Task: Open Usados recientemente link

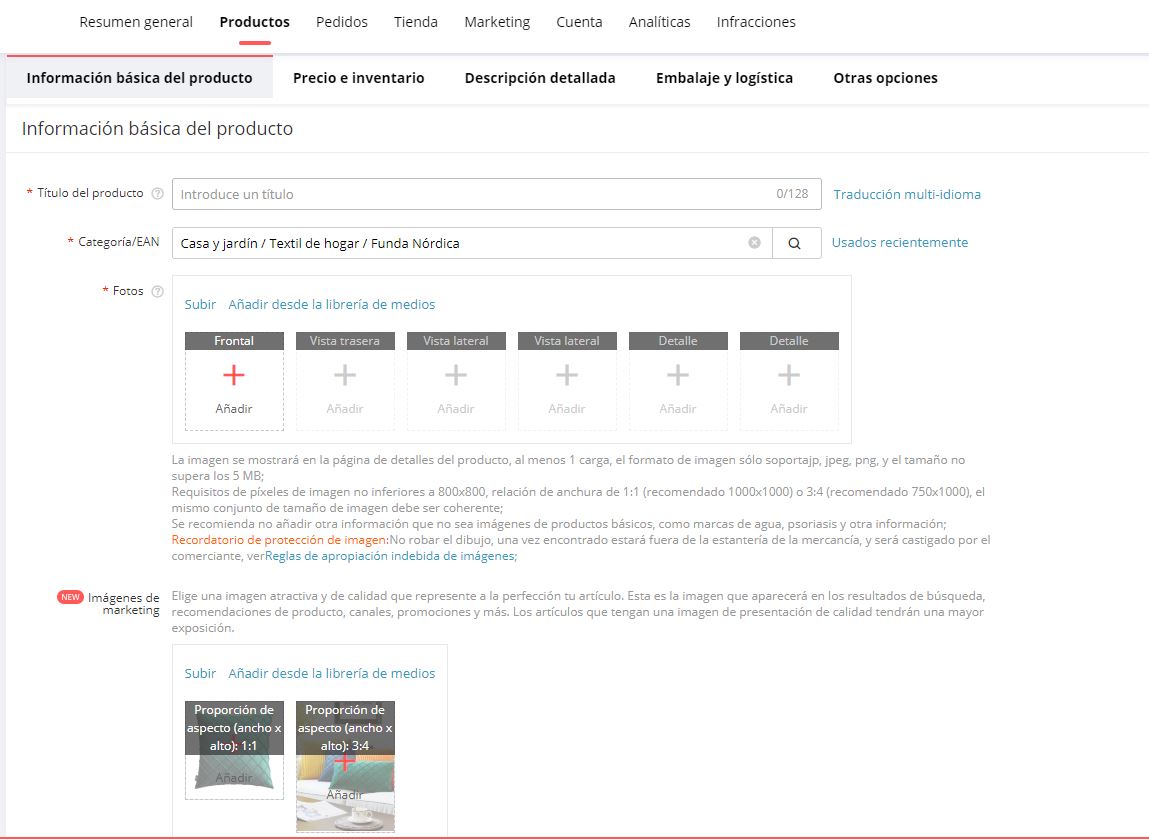Action: pyautogui.click(x=900, y=243)
